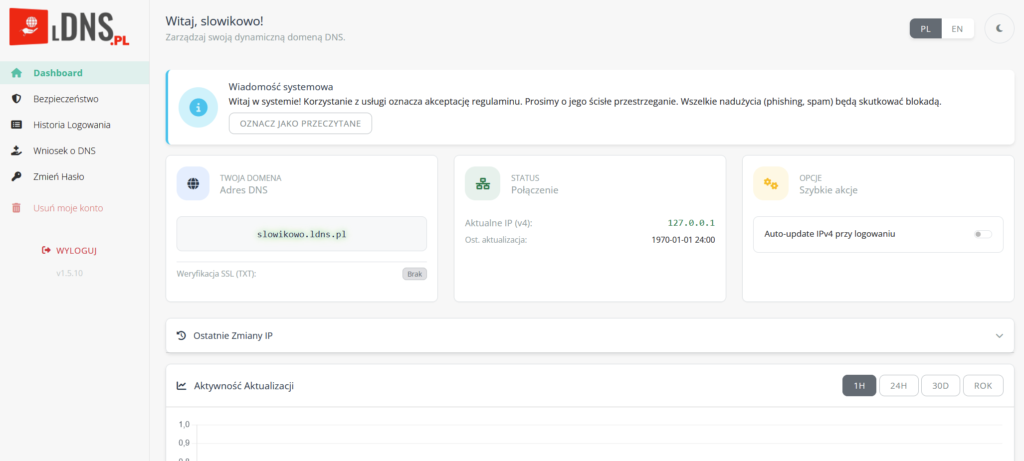This screenshot has height=461, width=1024.
Task: Select the 24H chart range
Action: pyautogui.click(x=898, y=386)
